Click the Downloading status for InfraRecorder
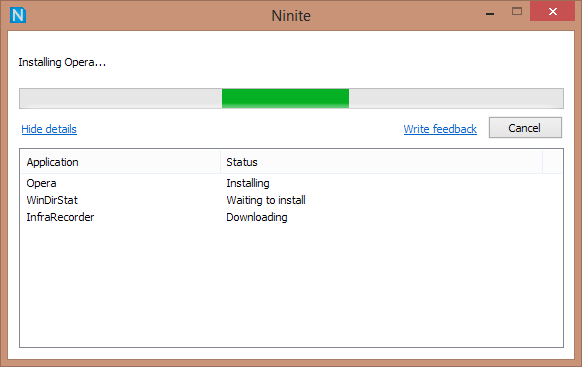This screenshot has width=582, height=367. coord(257,217)
